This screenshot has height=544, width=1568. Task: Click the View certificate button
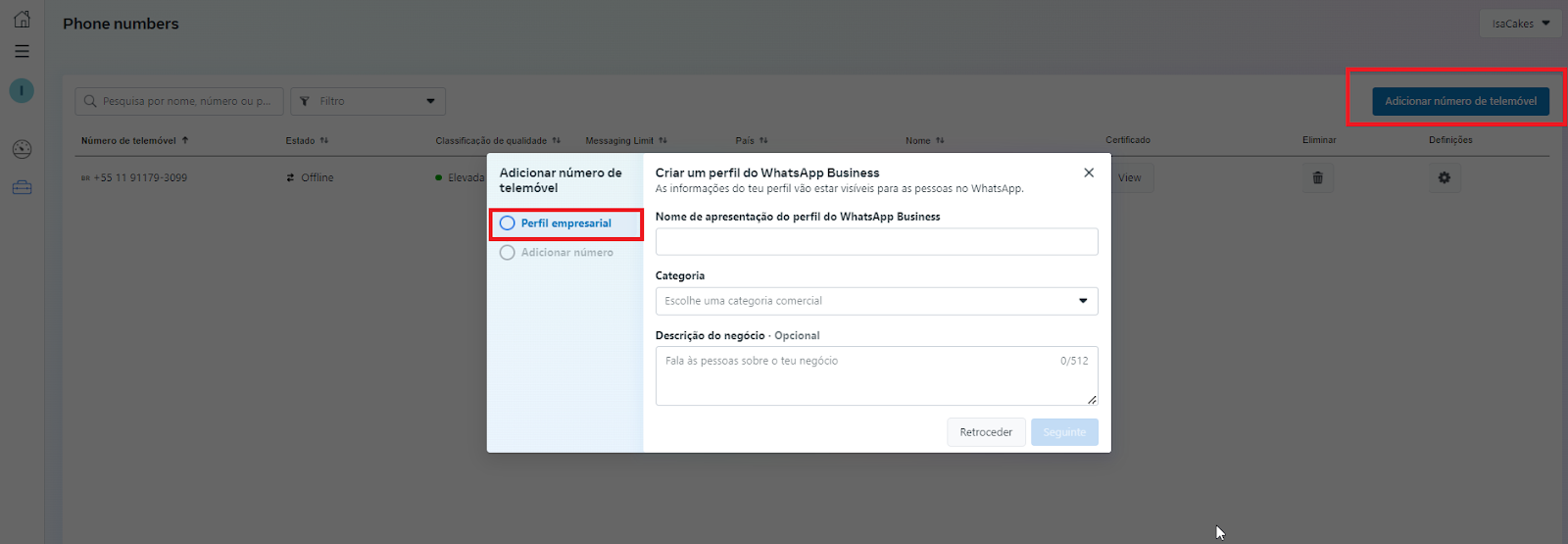(x=1132, y=177)
